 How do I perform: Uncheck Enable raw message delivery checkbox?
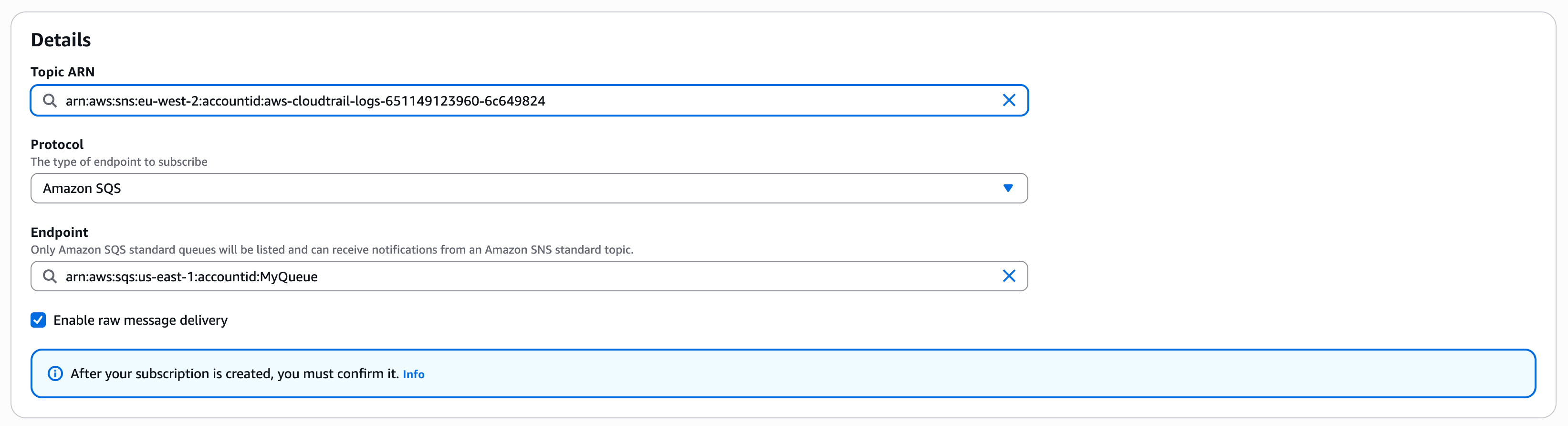pyautogui.click(x=38, y=320)
